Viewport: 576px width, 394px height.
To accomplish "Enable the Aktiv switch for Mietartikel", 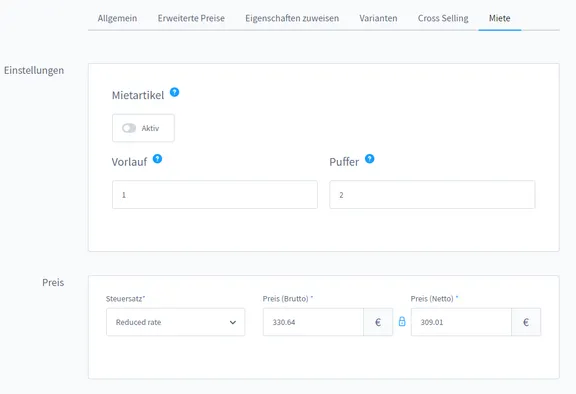I will (x=129, y=128).
